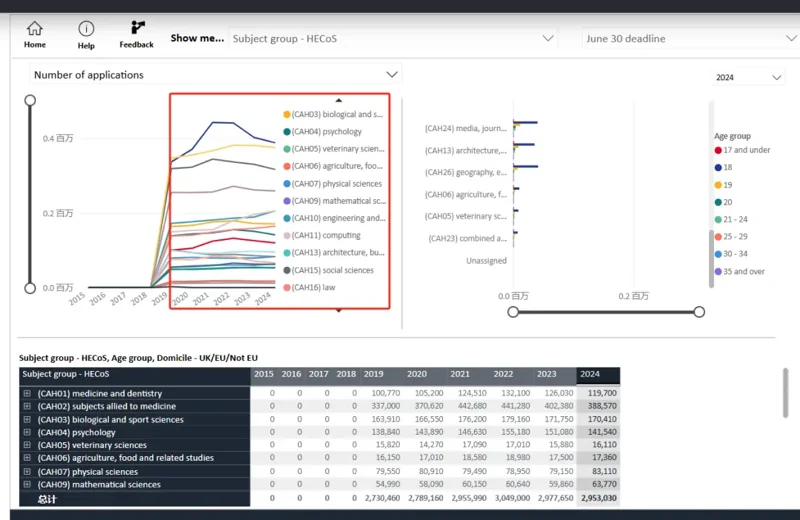Click the table's vertical scrollbar
Viewport: 800px width, 520px height.
point(786,393)
